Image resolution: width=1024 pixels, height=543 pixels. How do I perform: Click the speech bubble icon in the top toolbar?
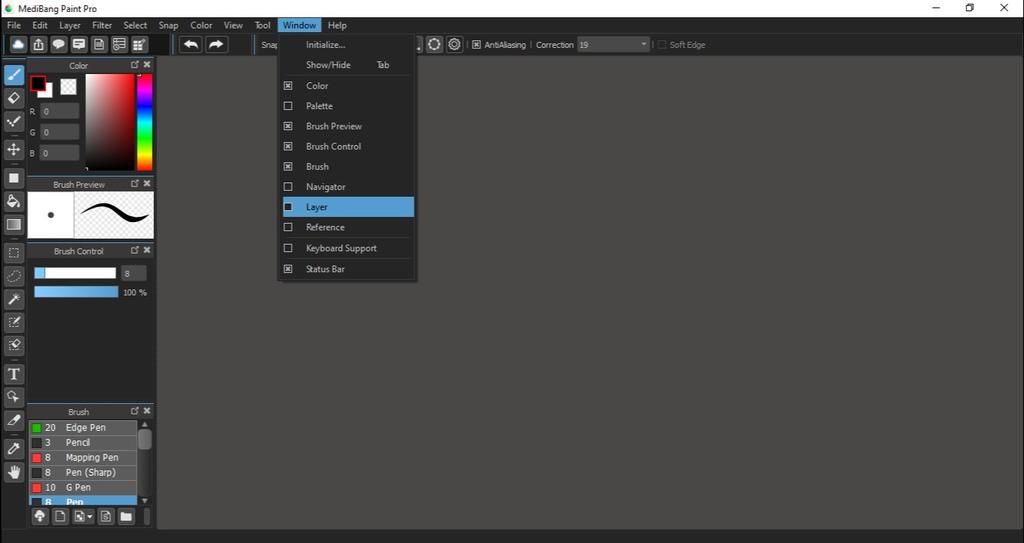59,44
